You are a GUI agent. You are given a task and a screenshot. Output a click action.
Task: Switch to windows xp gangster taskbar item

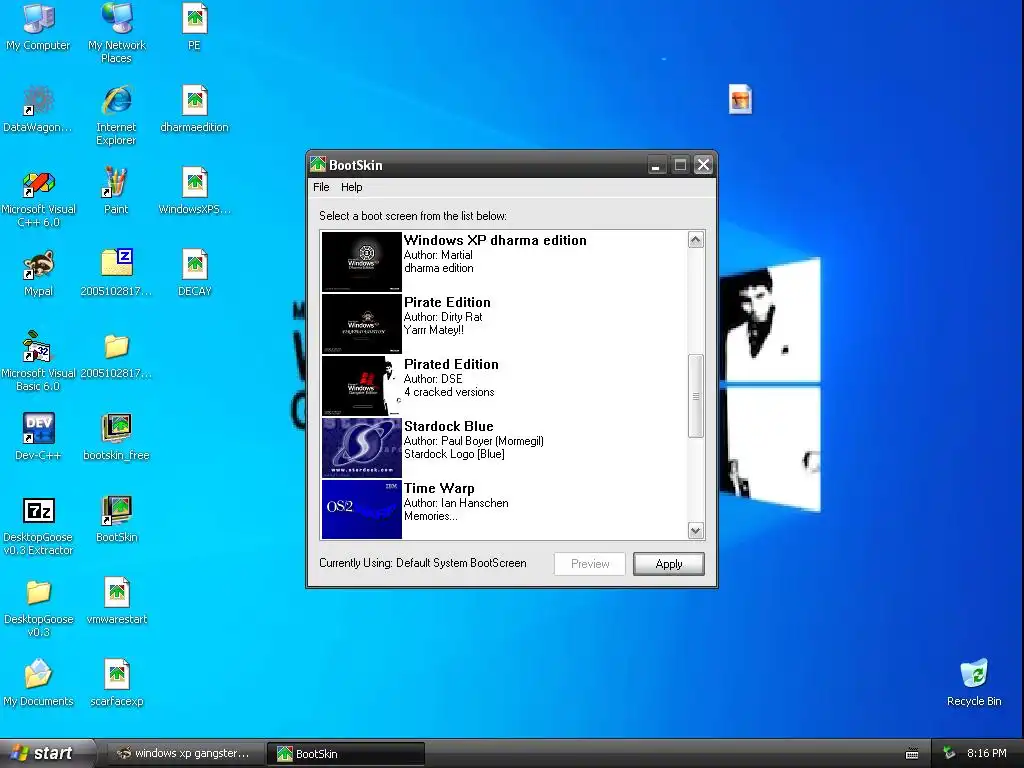coord(184,754)
